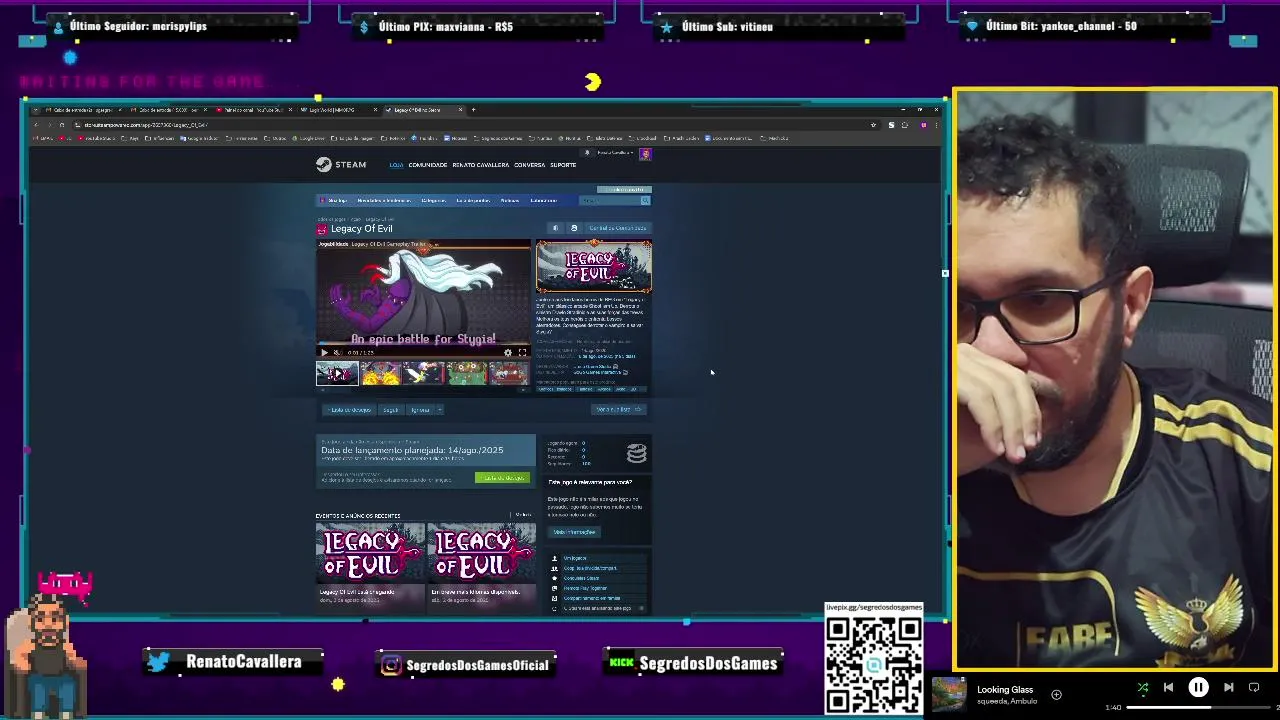Click the Twitter RenatoCavallera handle

coord(244,662)
